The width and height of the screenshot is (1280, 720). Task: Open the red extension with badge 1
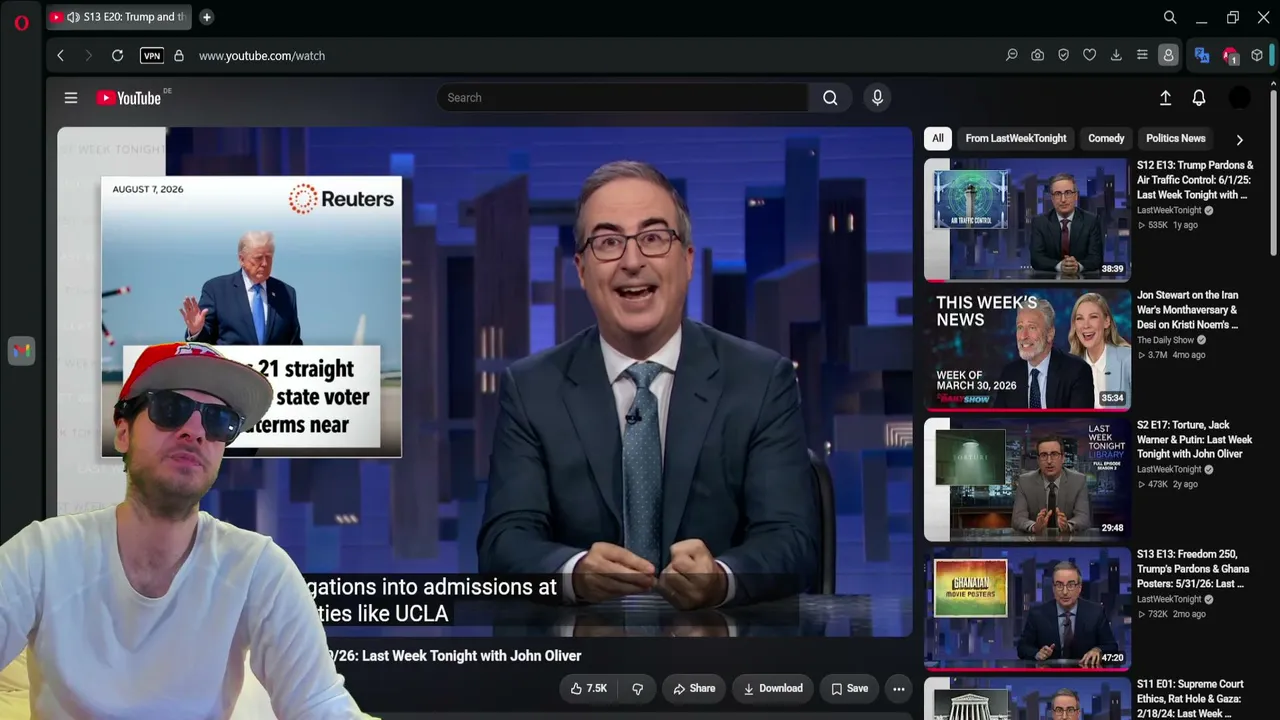pyautogui.click(x=1230, y=56)
